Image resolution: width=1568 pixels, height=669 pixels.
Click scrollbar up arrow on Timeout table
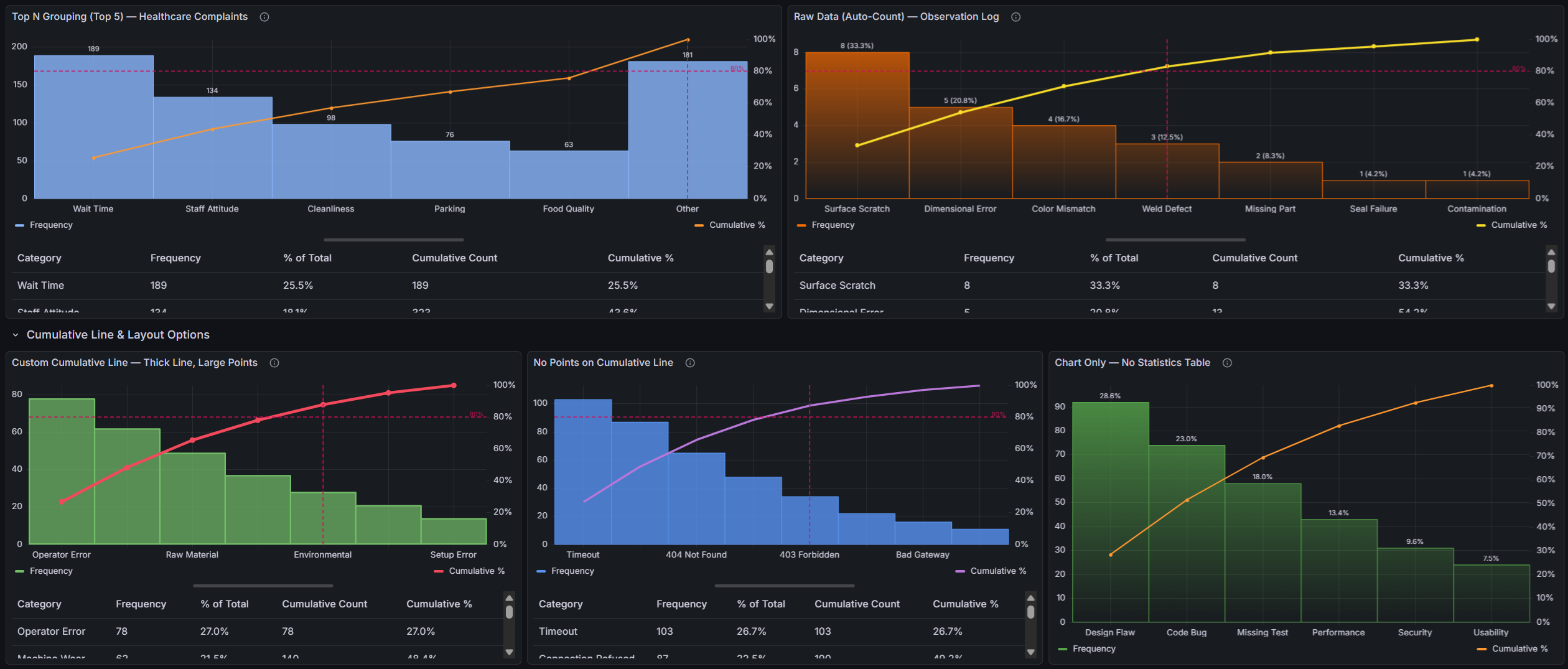click(1031, 598)
